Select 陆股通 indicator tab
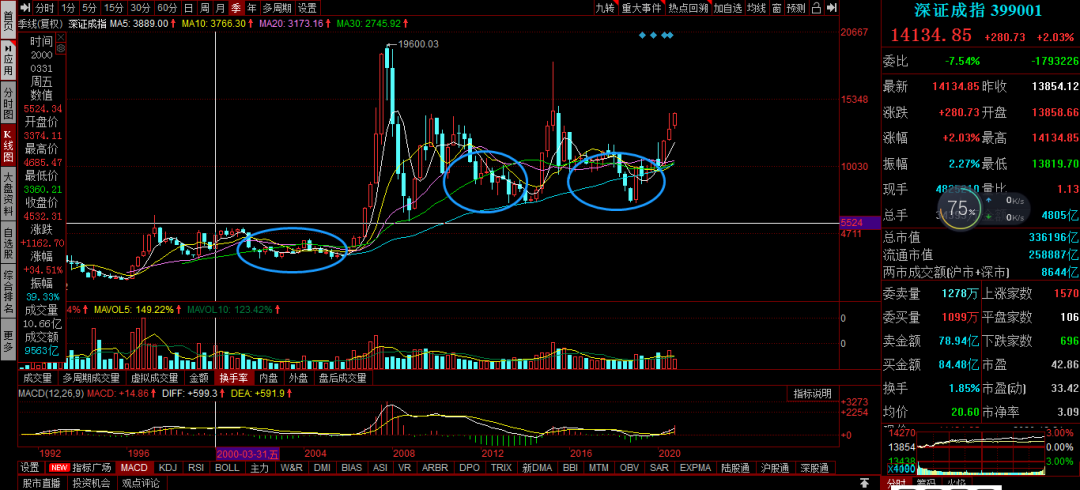 click(x=736, y=467)
